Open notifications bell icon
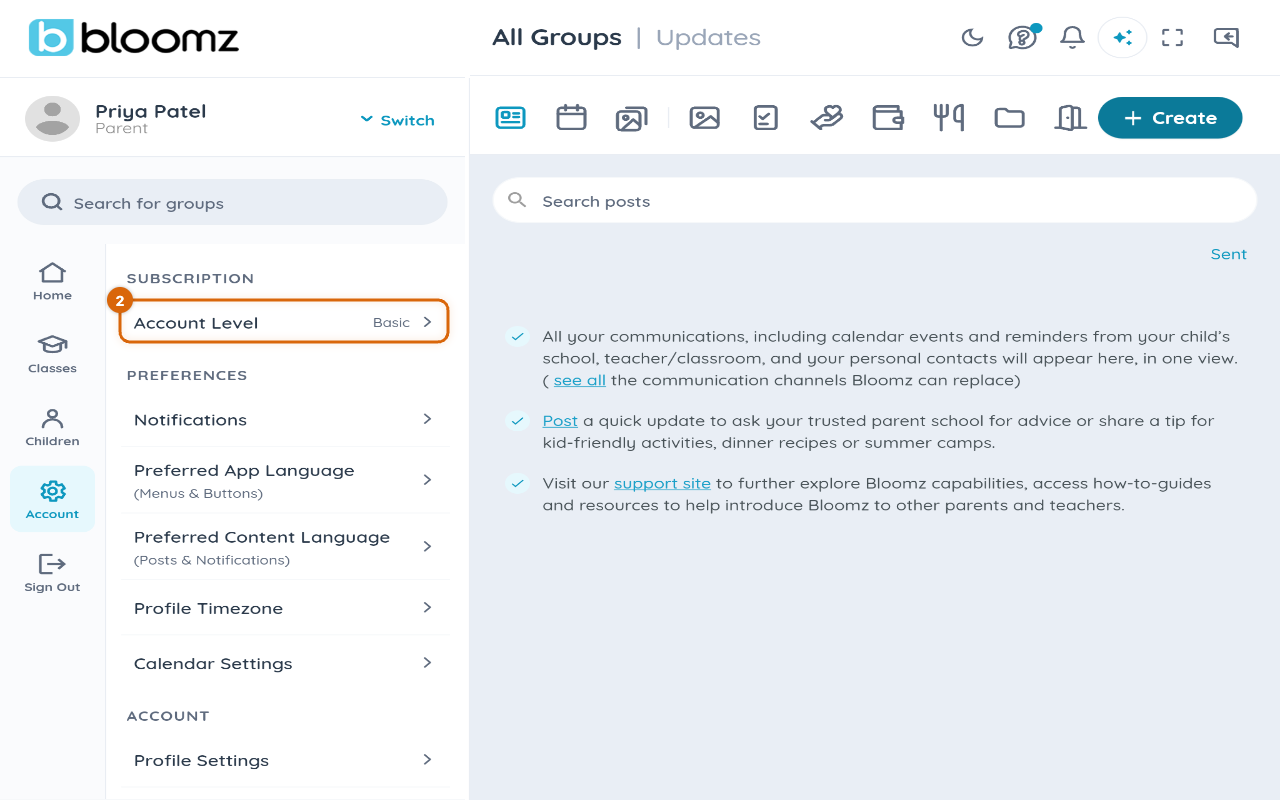The image size is (1280, 800). (x=1072, y=38)
